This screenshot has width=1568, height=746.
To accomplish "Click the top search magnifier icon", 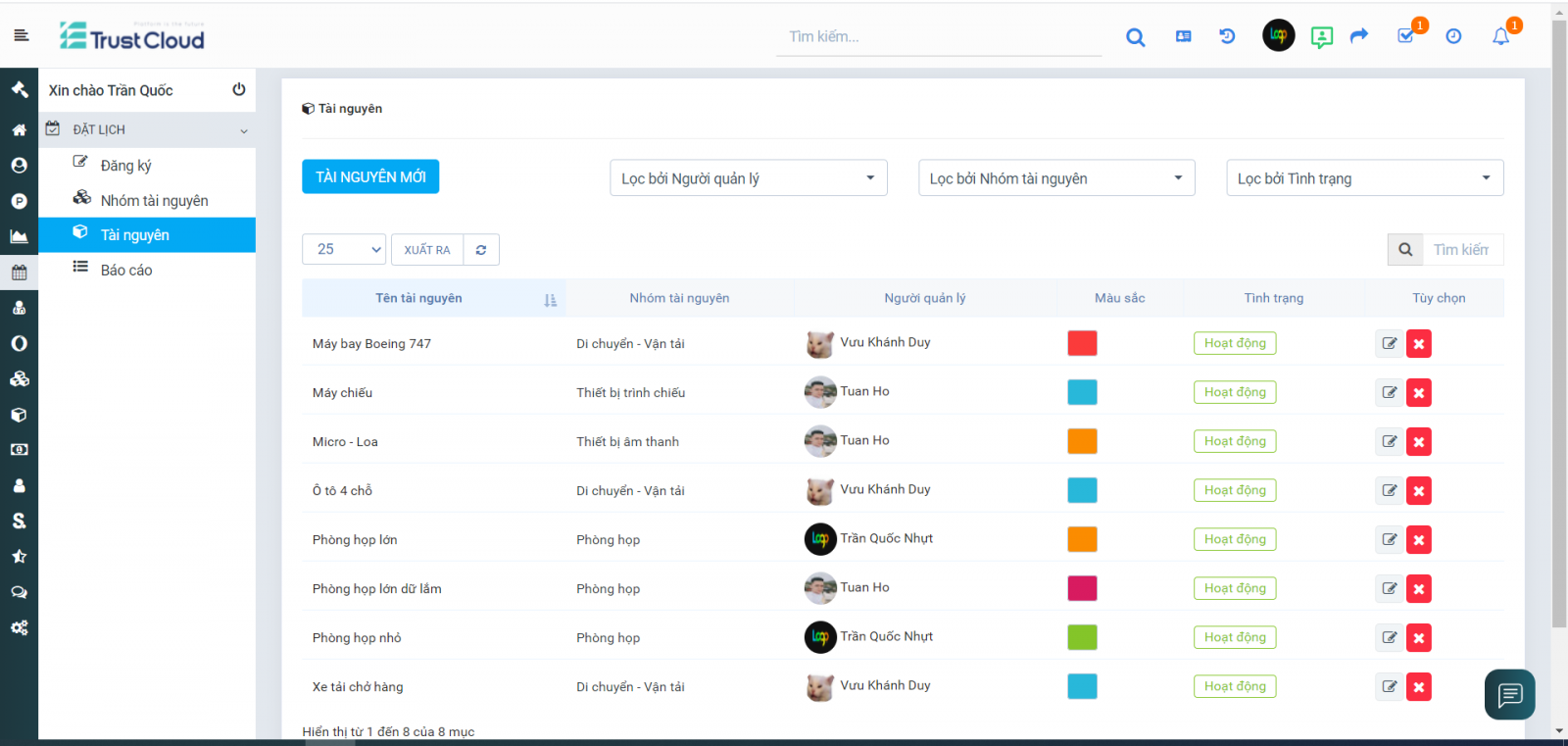I will point(1135,37).
